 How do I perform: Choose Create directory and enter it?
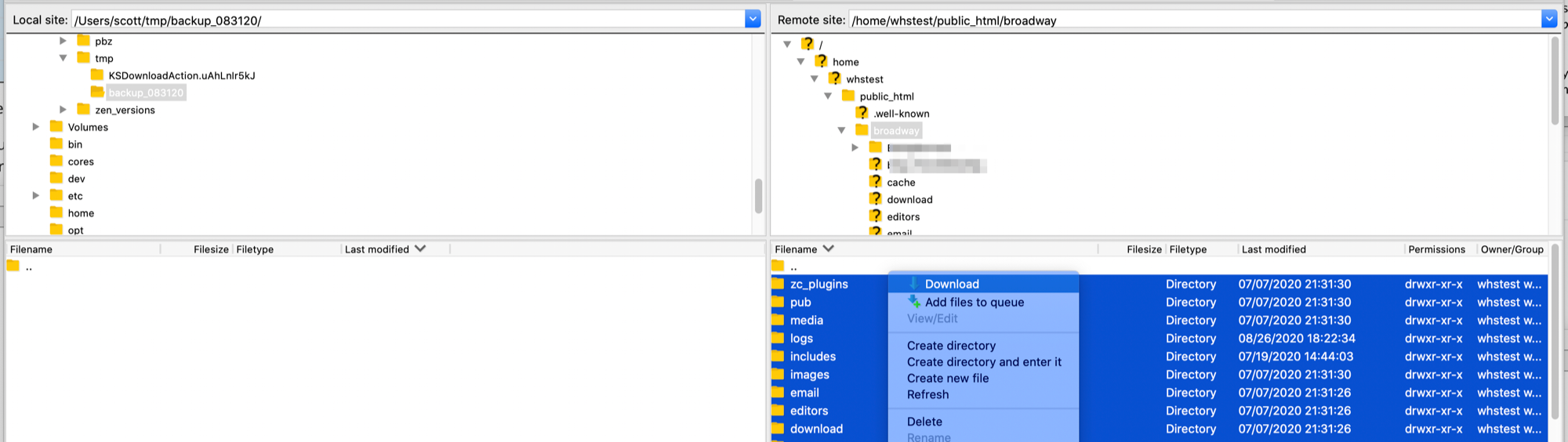coord(983,362)
